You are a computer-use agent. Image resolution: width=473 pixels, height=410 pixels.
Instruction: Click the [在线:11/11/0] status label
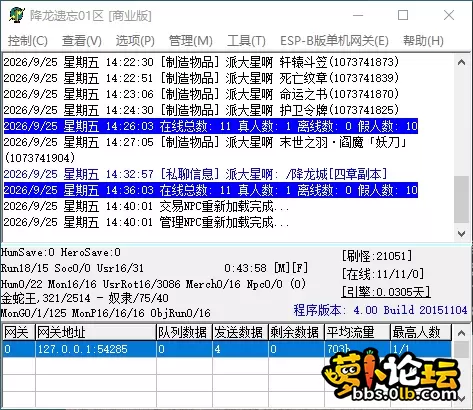(x=383, y=274)
